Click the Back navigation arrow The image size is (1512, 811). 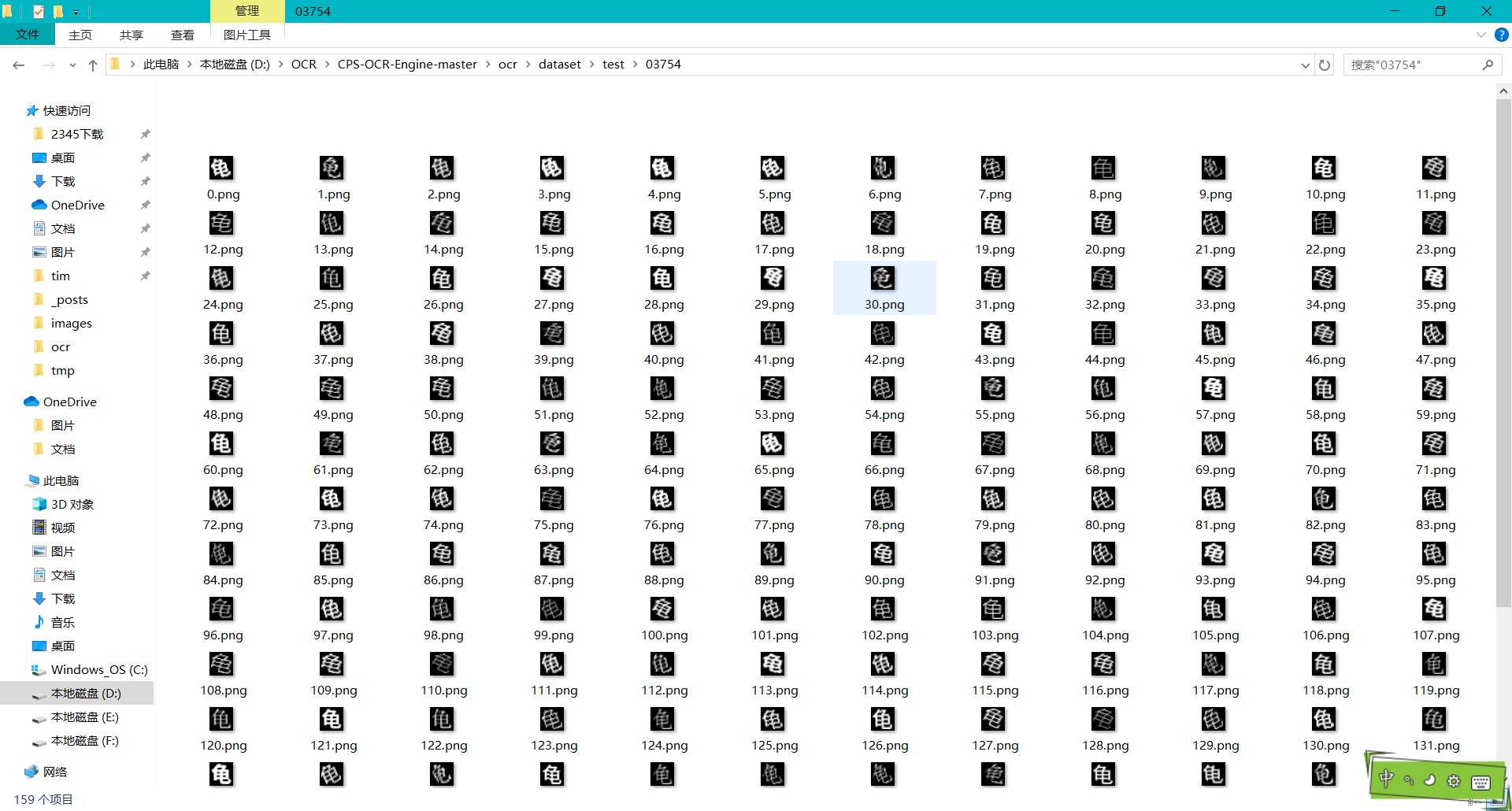tap(19, 65)
